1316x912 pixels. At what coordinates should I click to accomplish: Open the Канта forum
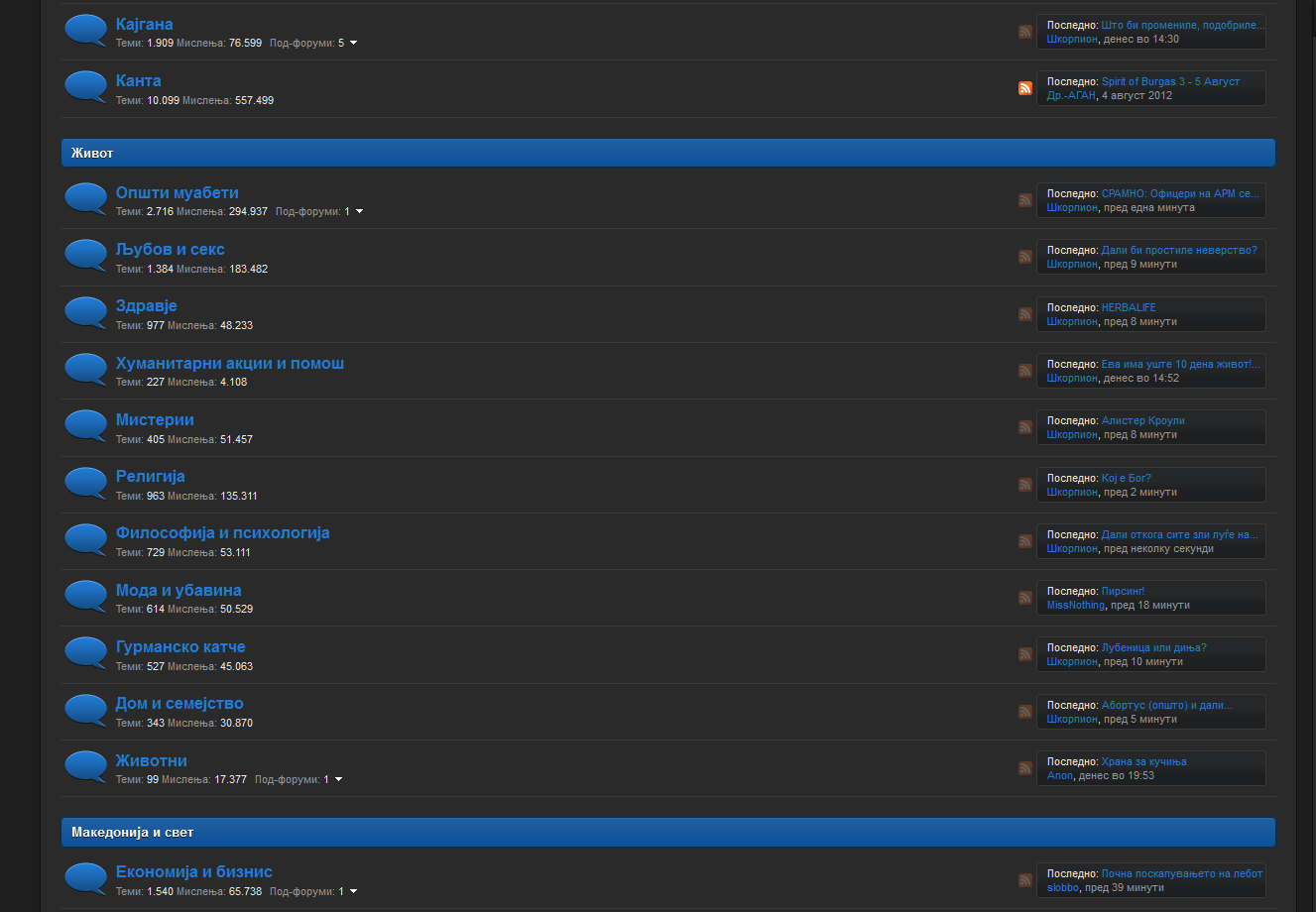point(139,80)
